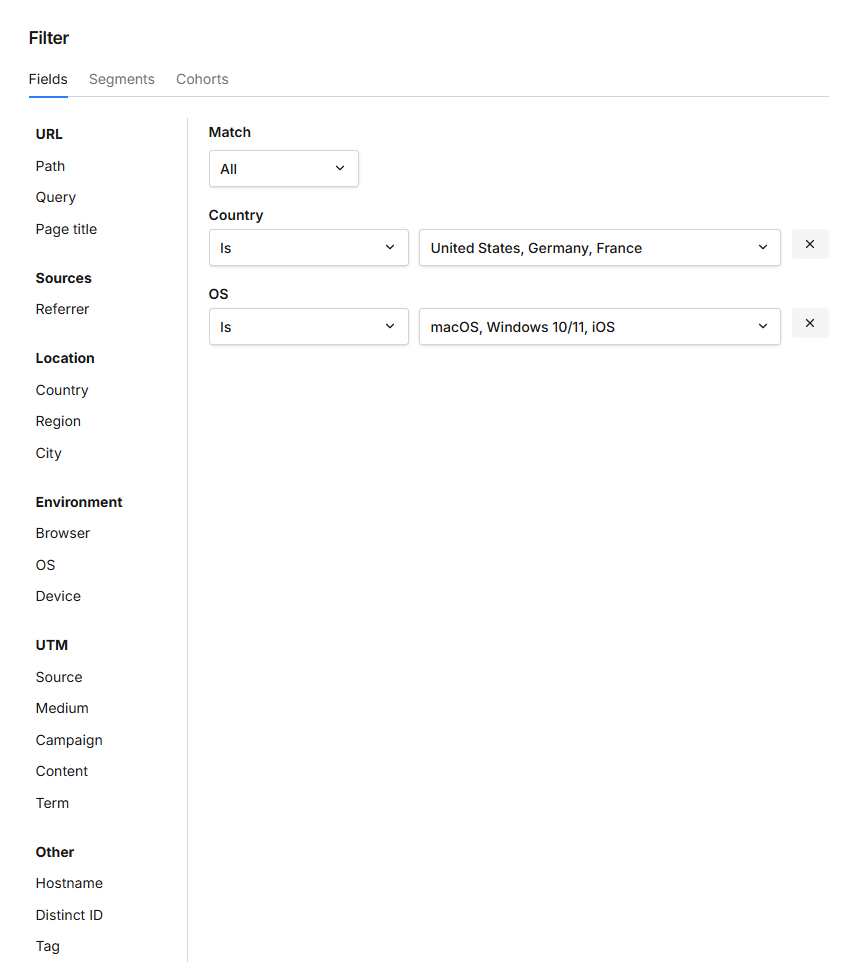Switch to the Segments tab

point(122,79)
